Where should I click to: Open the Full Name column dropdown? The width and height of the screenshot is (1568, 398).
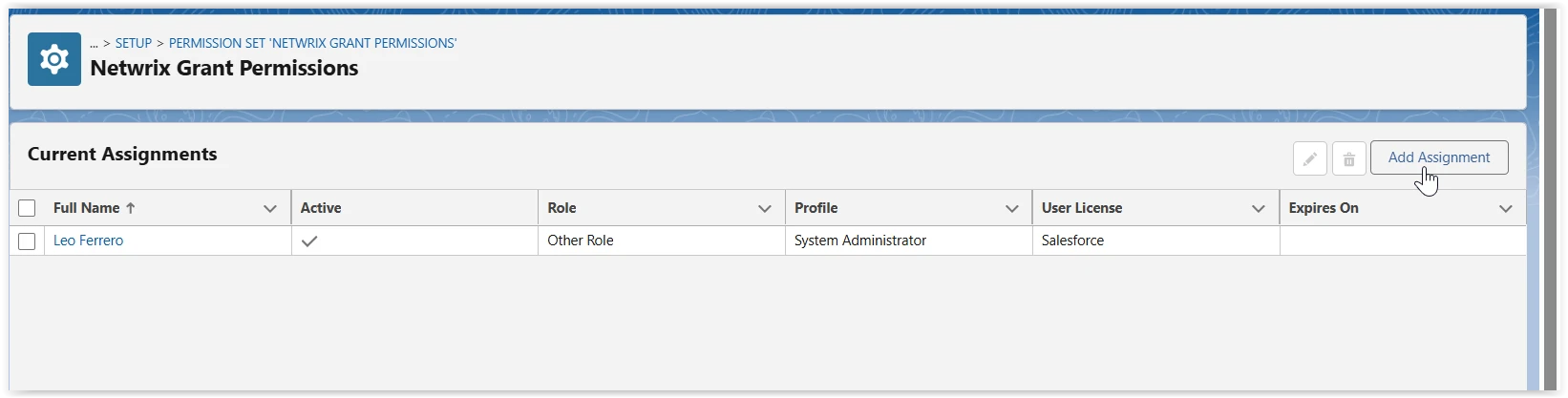click(x=270, y=208)
